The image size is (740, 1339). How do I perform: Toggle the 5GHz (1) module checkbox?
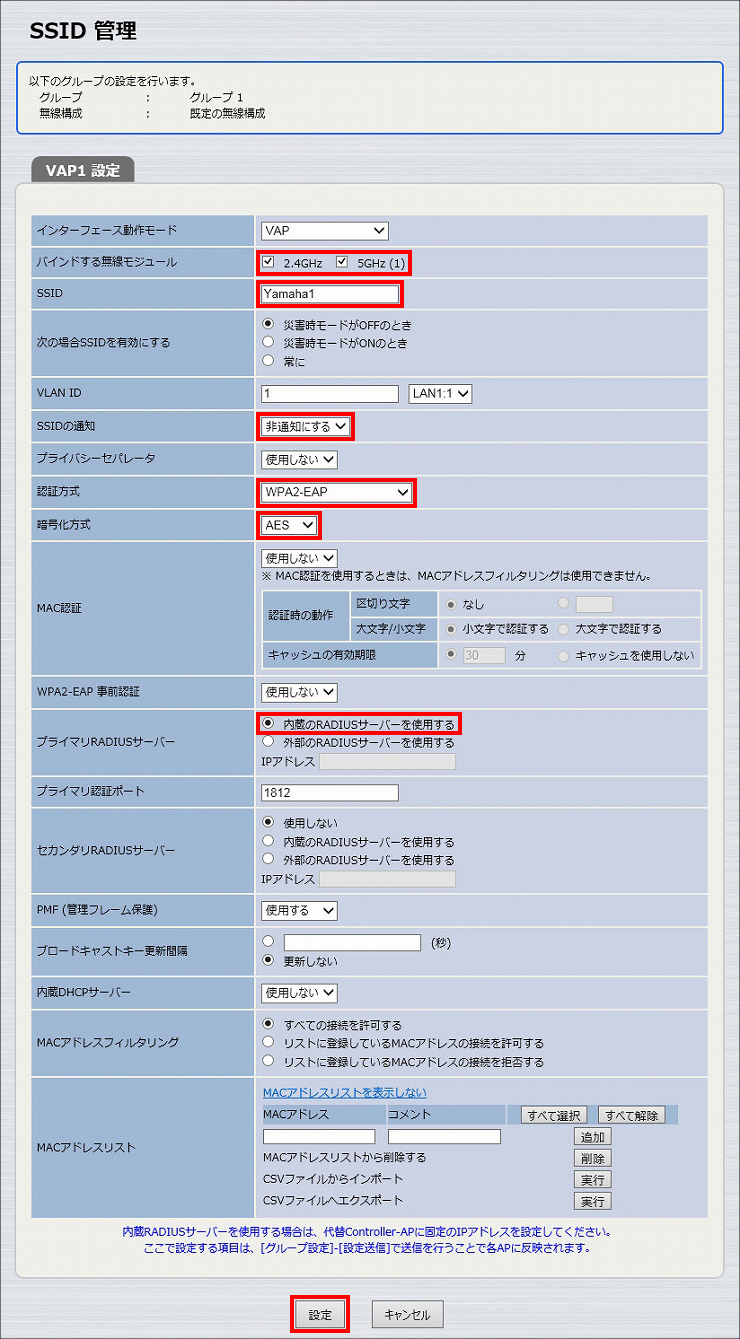(342, 263)
